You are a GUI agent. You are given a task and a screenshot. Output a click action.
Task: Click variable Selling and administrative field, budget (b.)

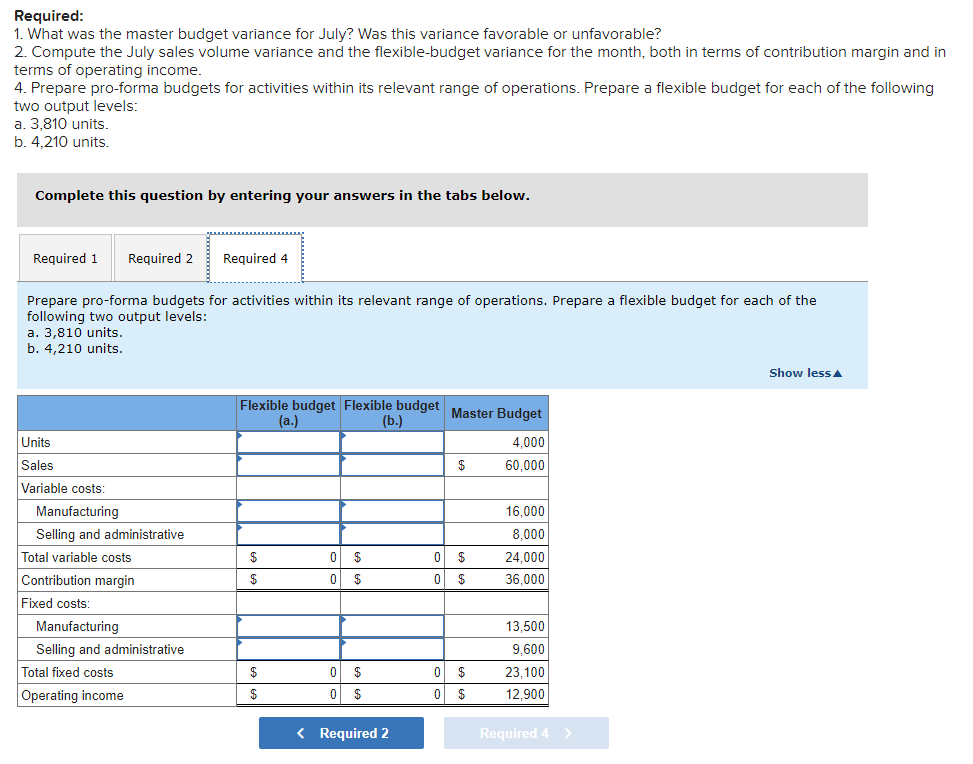[392, 534]
